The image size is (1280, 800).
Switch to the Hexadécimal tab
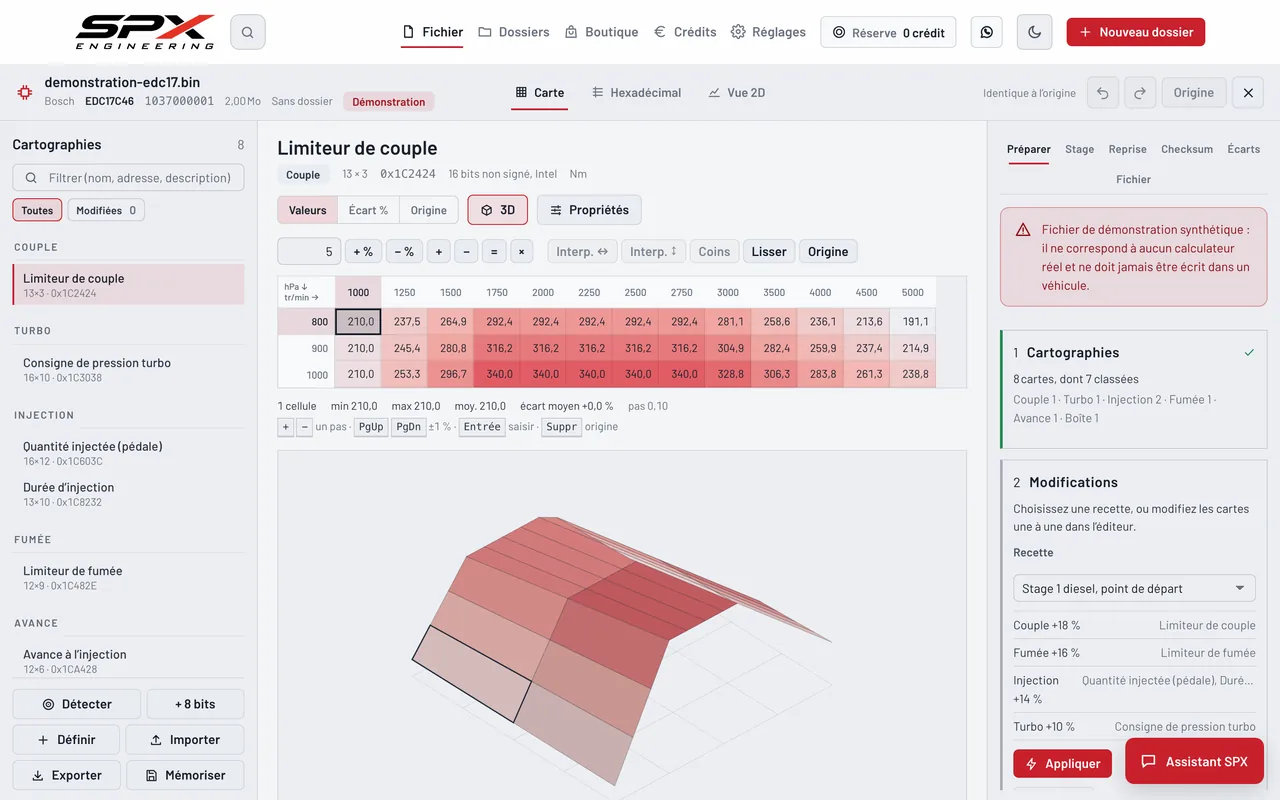[x=636, y=93]
